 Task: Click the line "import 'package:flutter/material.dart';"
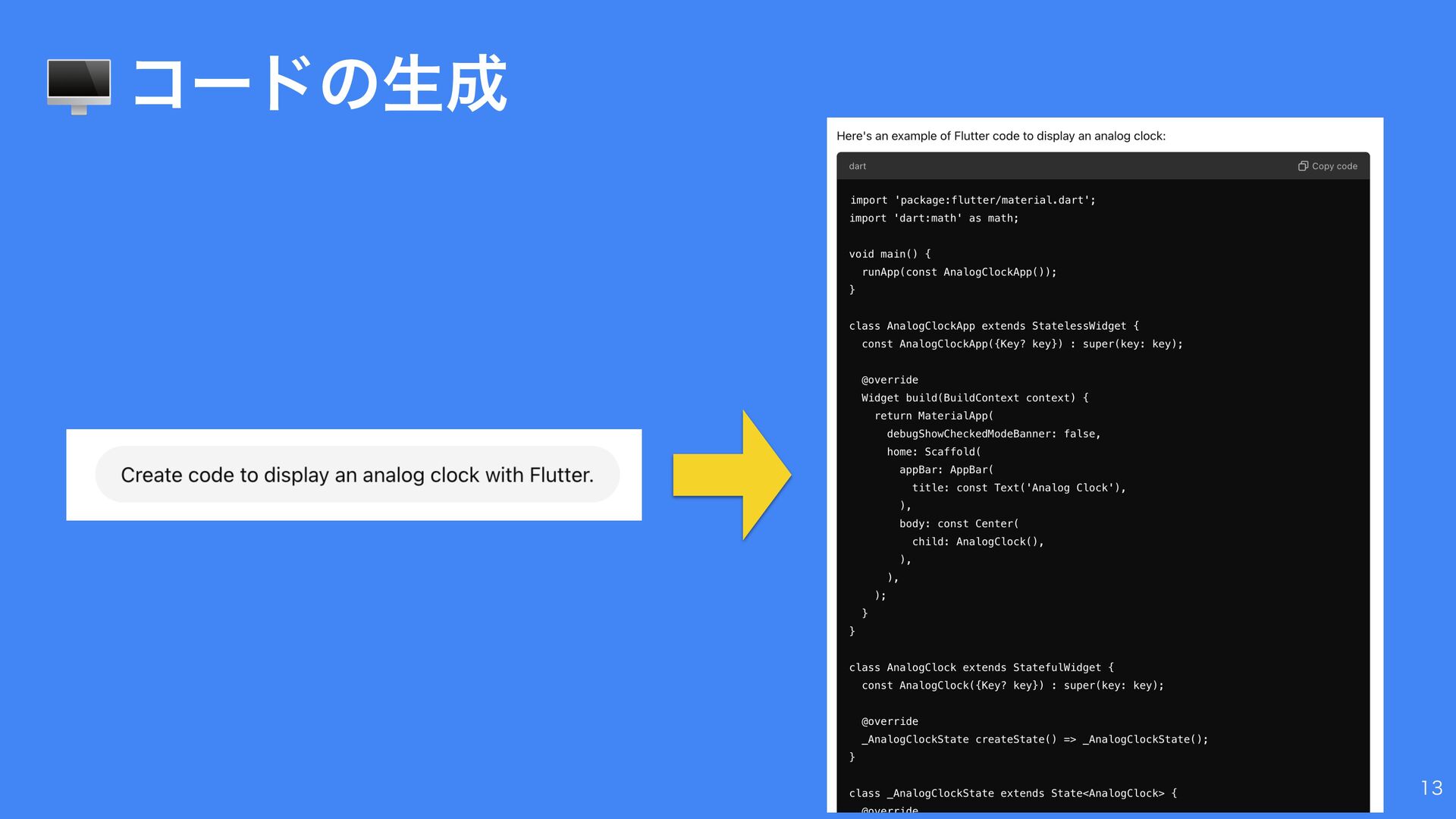(972, 200)
